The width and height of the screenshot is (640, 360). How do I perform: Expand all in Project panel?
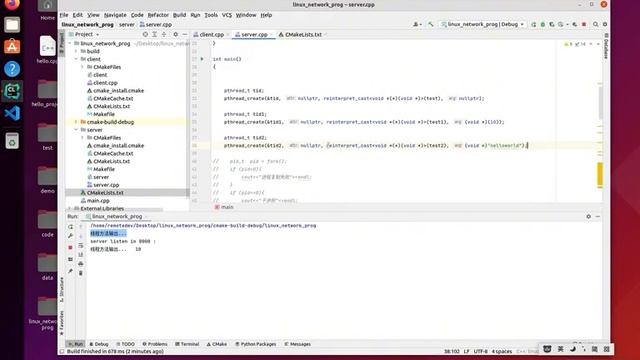pyautogui.click(x=154, y=35)
